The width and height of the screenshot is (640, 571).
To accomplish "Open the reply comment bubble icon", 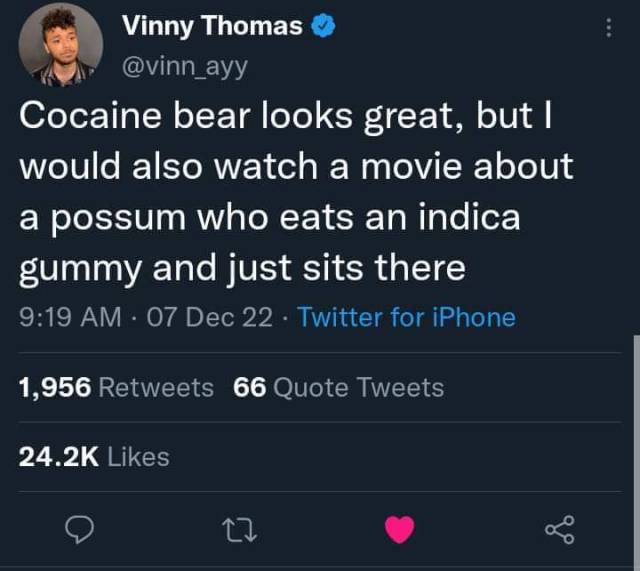I will pyautogui.click(x=79, y=529).
